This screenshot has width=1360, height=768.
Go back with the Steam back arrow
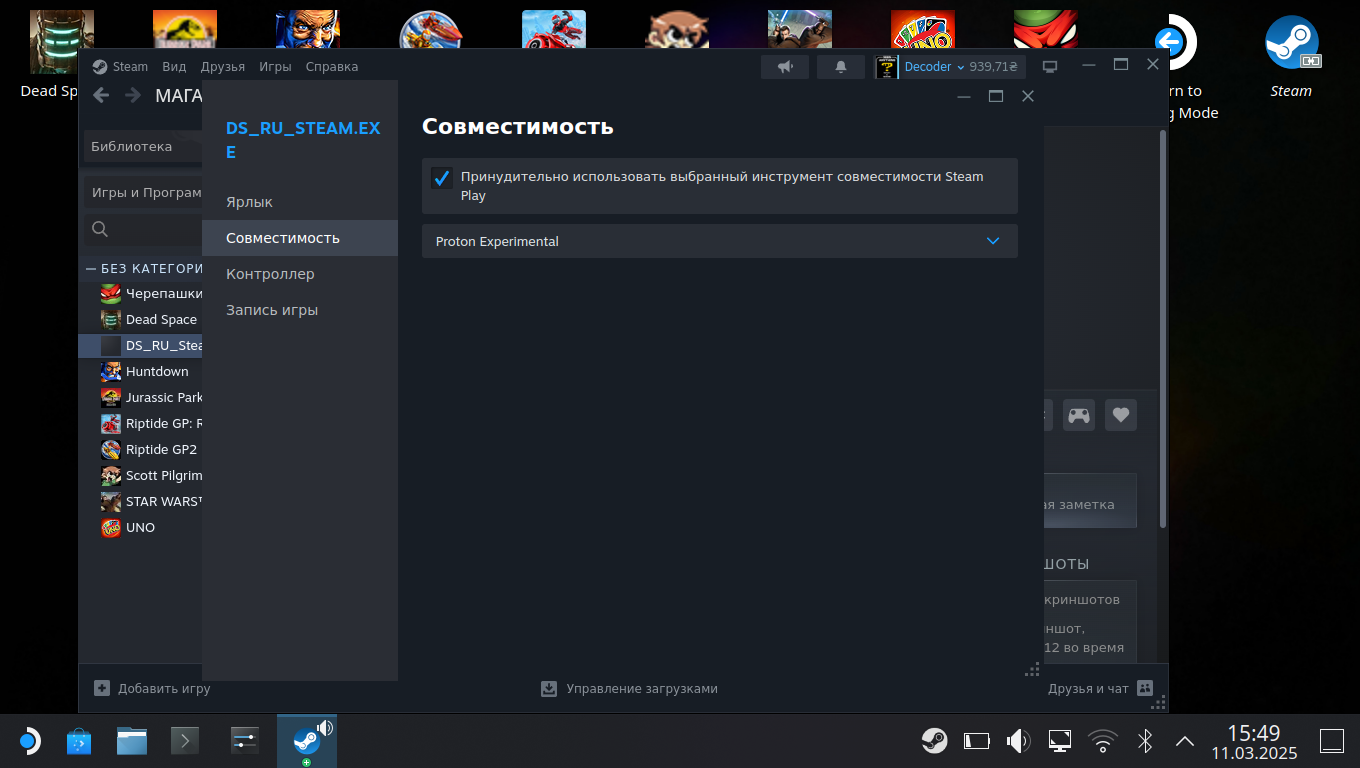point(101,95)
